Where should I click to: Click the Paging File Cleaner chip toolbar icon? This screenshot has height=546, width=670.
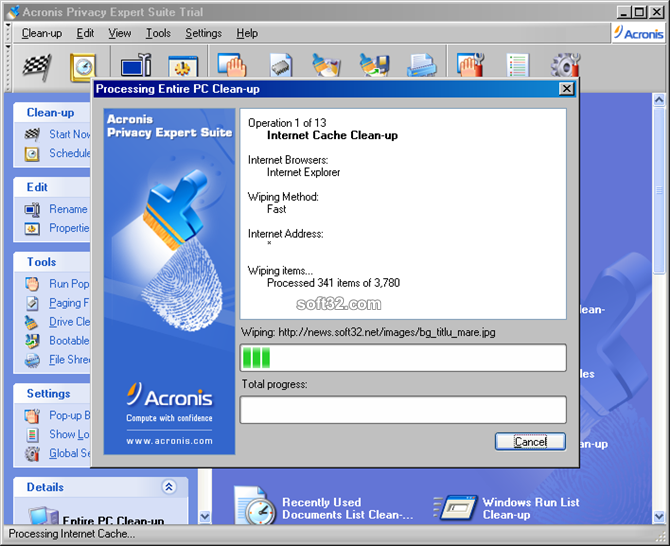click(281, 65)
